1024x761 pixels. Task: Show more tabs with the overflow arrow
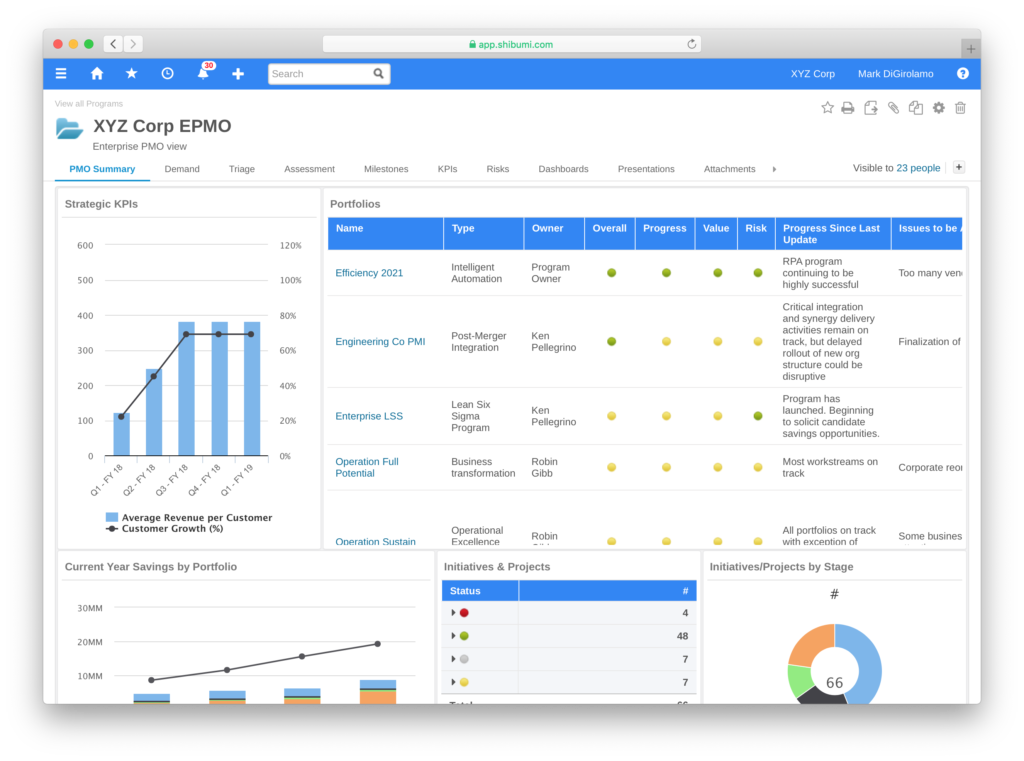[x=774, y=169]
